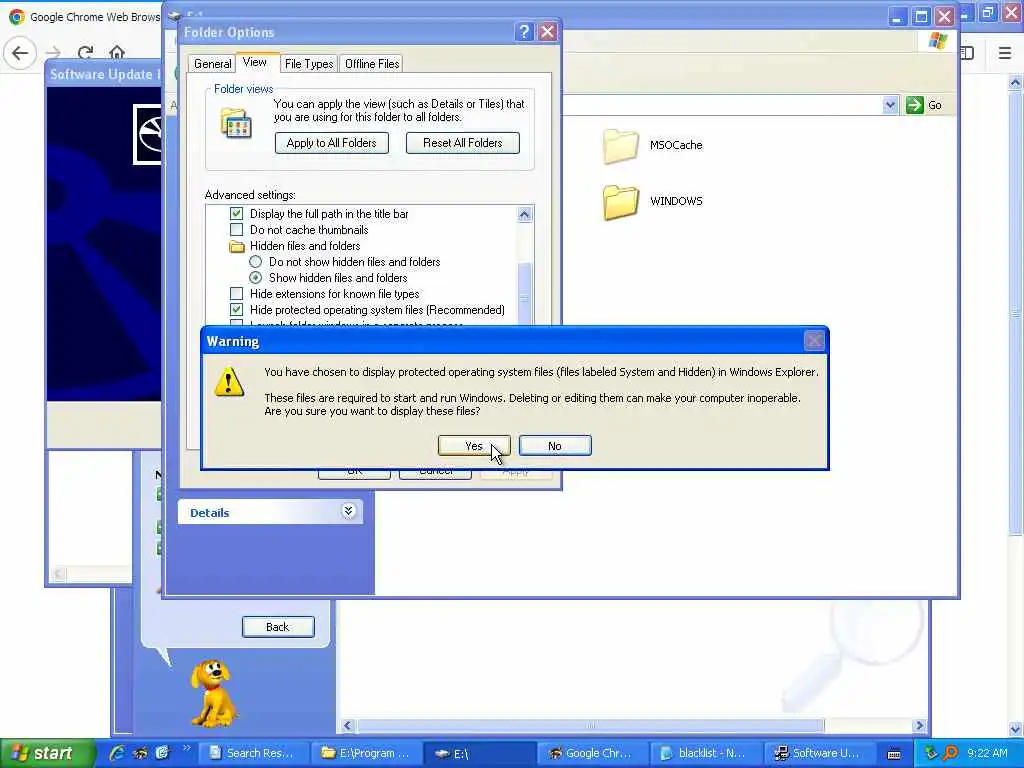Click the Folder Options help question-mark button
Image resolution: width=1024 pixels, height=768 pixels.
point(524,32)
